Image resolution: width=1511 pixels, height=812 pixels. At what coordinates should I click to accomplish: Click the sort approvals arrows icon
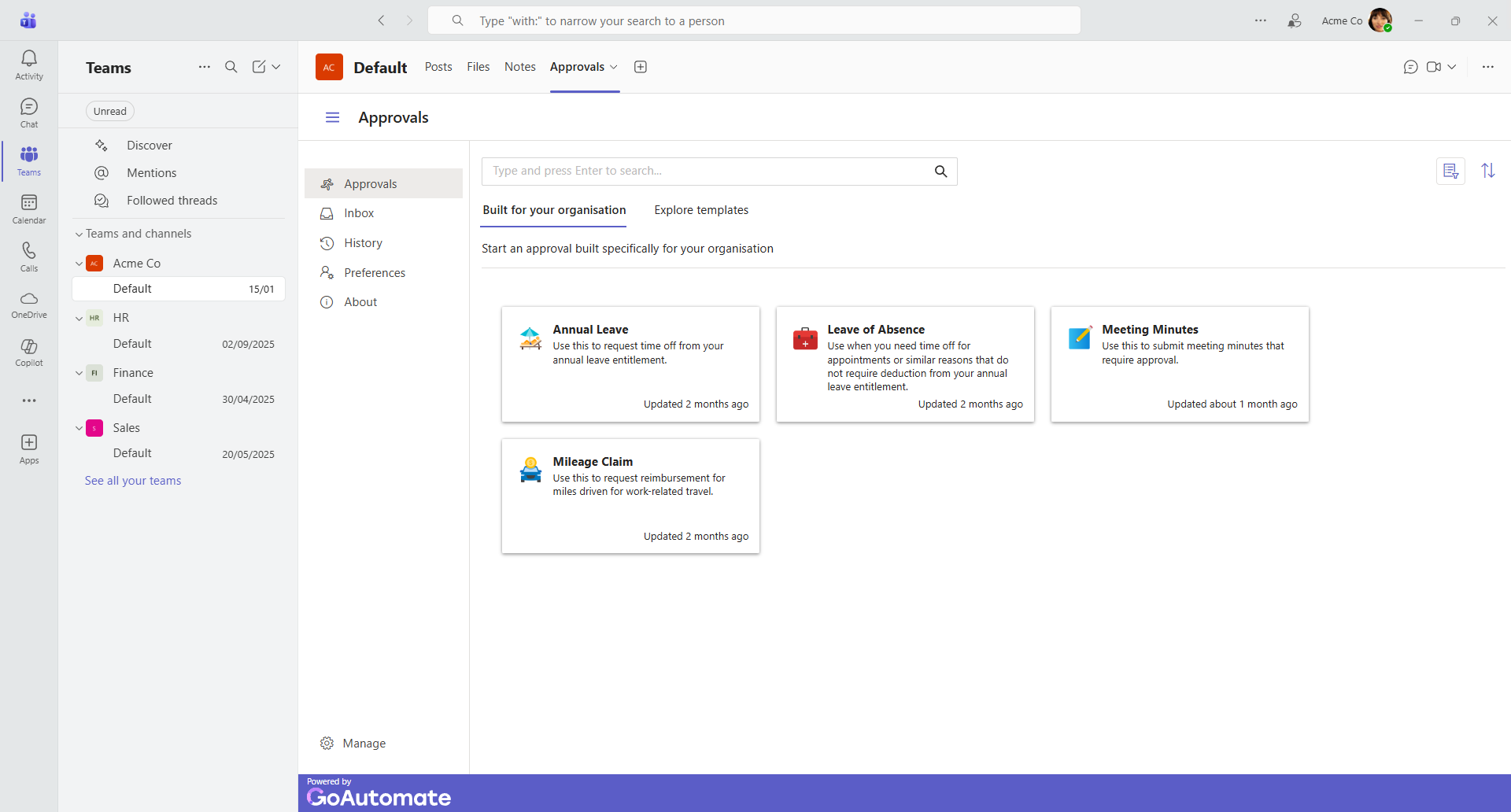click(1487, 171)
